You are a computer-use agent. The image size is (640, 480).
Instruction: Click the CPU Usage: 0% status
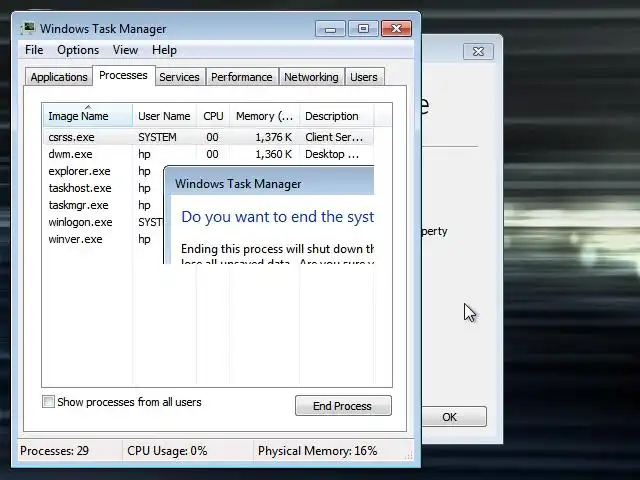coord(167,451)
